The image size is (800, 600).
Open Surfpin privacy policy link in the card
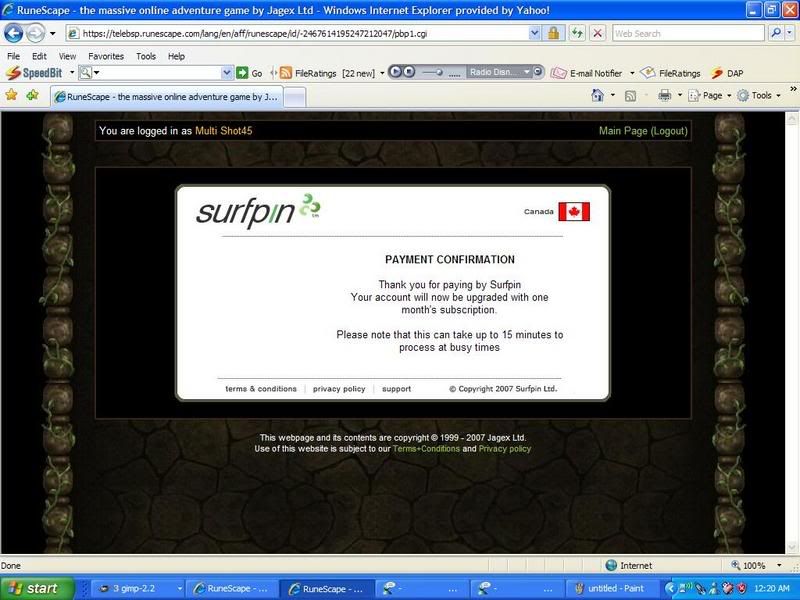[339, 389]
